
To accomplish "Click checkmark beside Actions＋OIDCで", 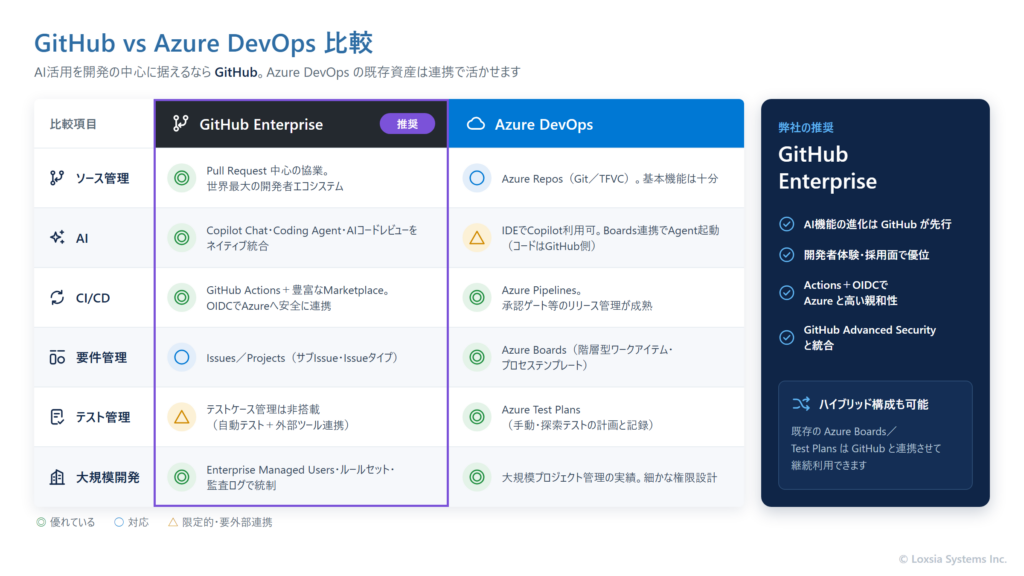I will pyautogui.click(x=787, y=293).
